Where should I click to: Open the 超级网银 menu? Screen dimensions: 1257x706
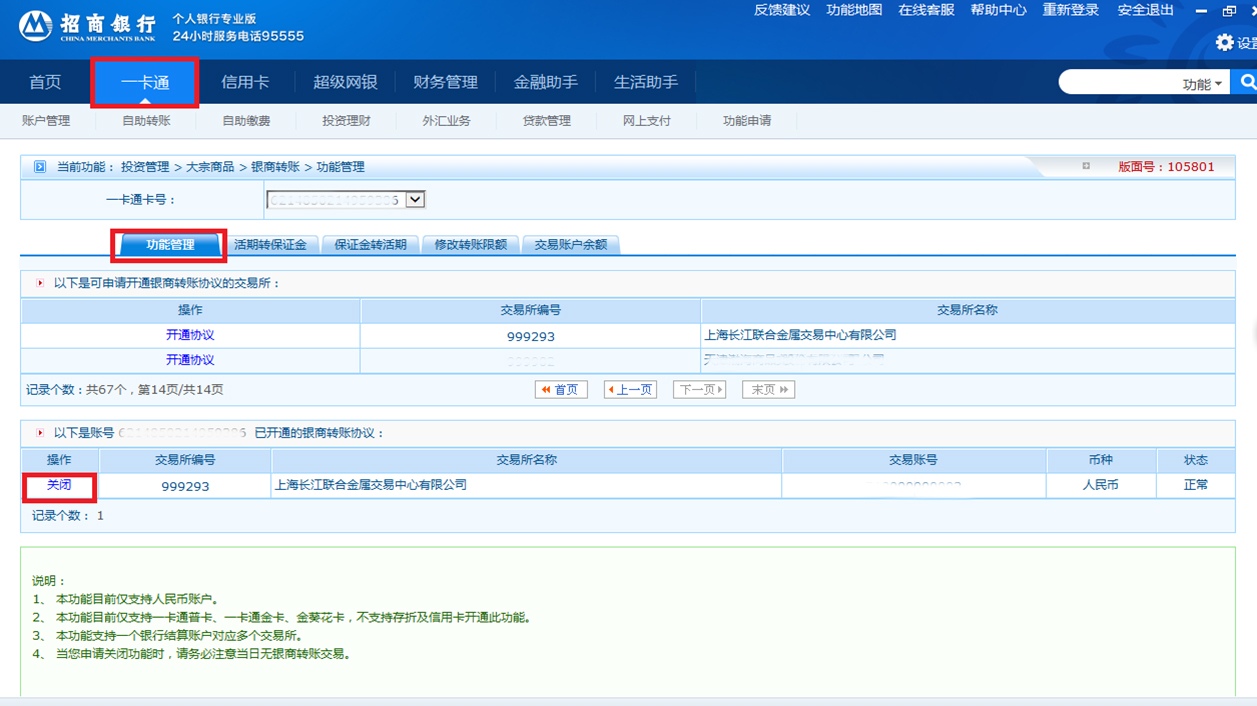tap(345, 82)
